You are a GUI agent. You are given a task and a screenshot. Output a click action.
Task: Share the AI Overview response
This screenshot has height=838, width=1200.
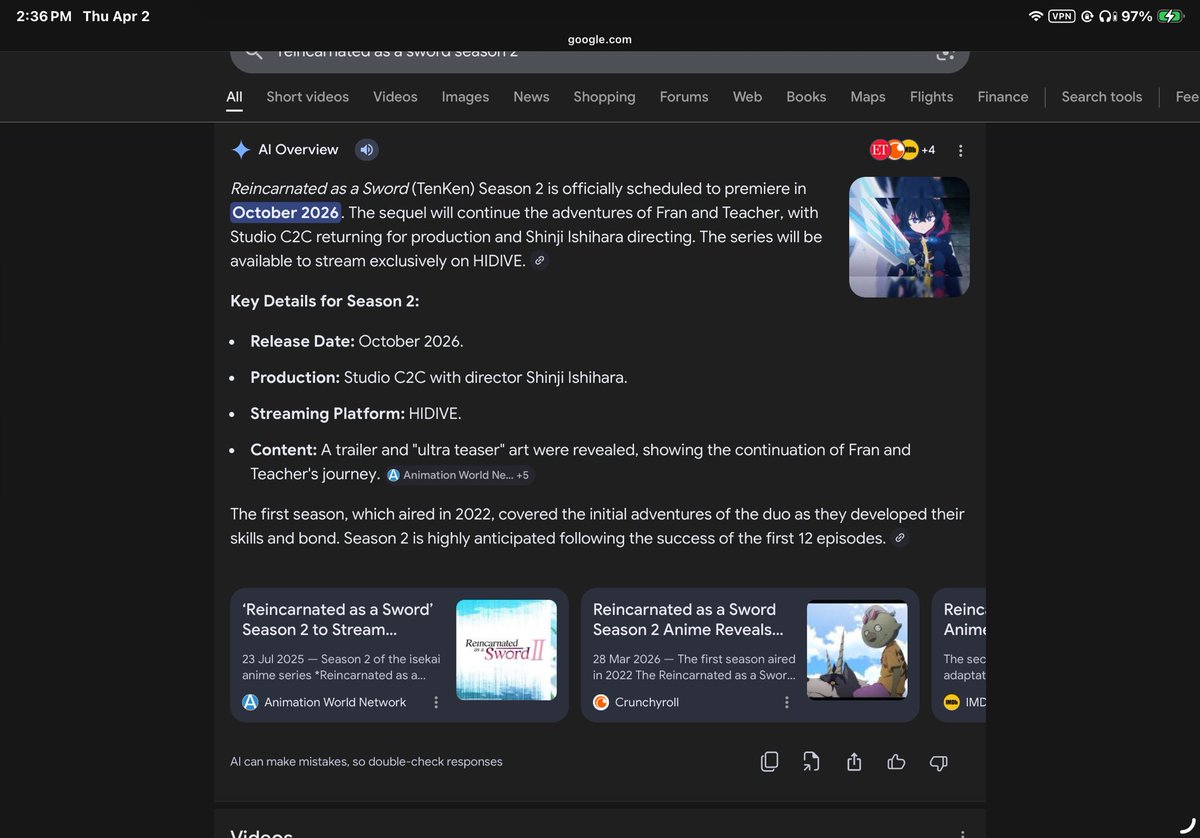(854, 762)
